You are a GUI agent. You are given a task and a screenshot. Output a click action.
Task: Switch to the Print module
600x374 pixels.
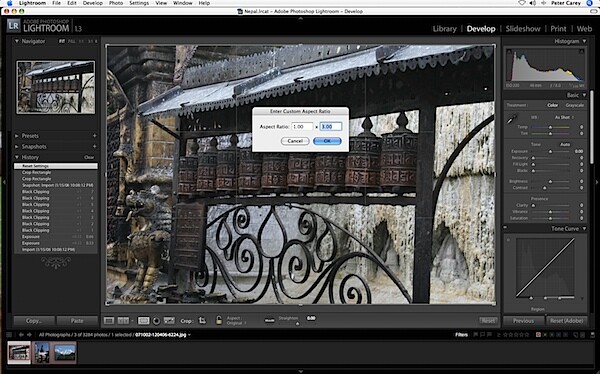(558, 29)
